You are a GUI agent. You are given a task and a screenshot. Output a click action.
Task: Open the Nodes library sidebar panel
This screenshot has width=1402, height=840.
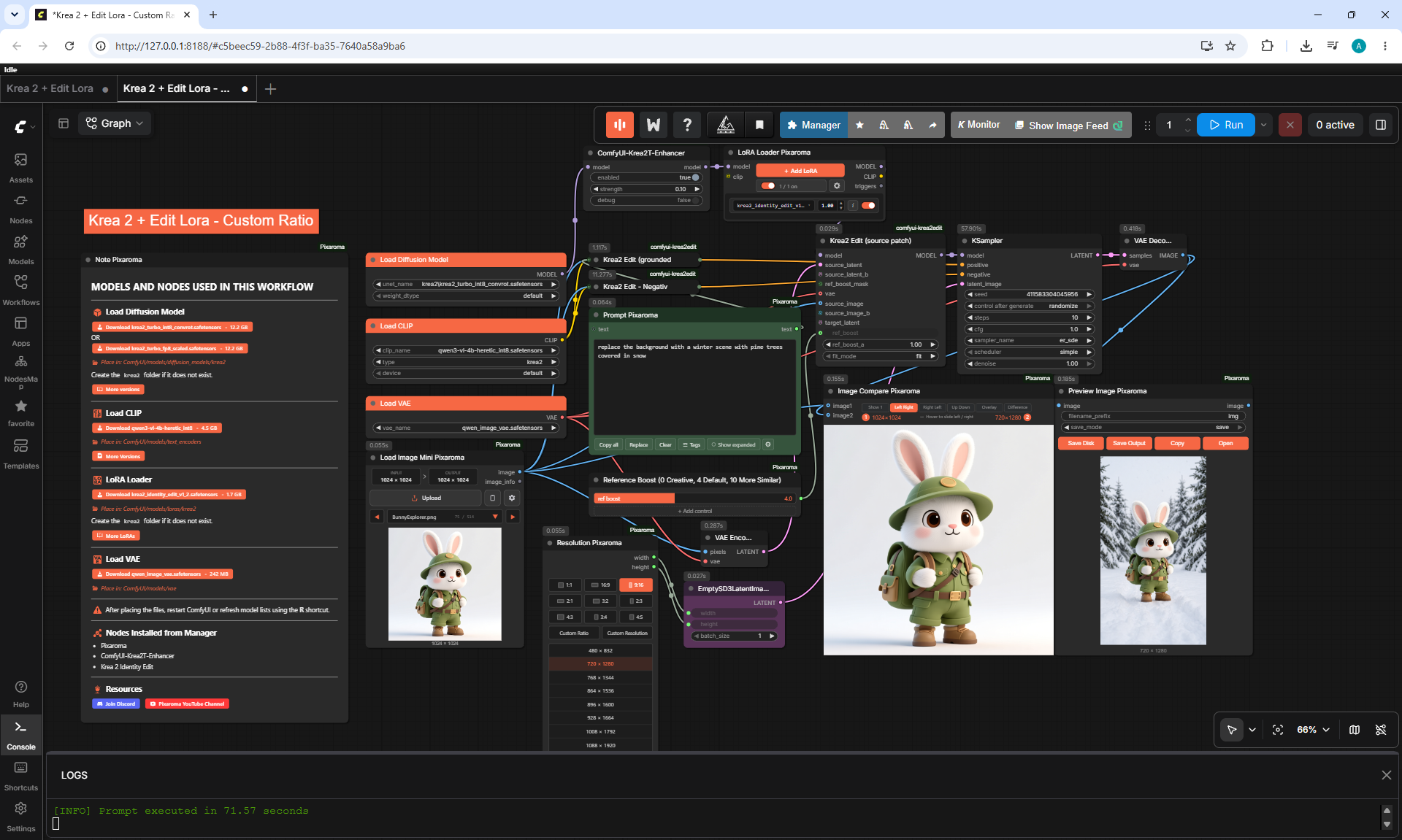[x=20, y=209]
